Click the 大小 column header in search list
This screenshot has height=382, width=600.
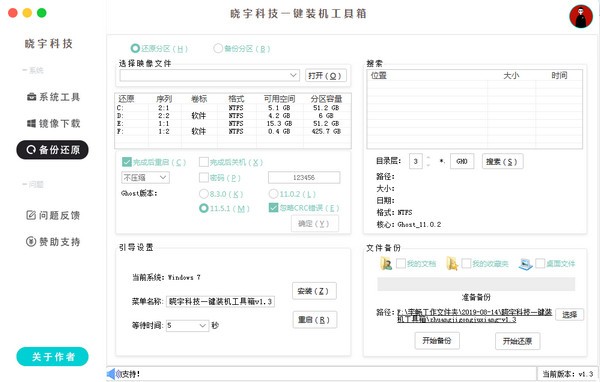512,75
